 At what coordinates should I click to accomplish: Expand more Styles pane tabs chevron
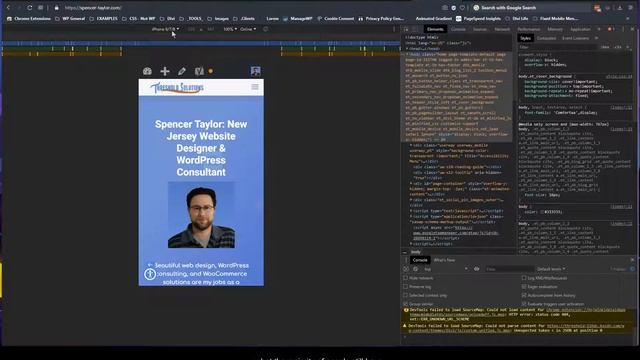(596, 38)
